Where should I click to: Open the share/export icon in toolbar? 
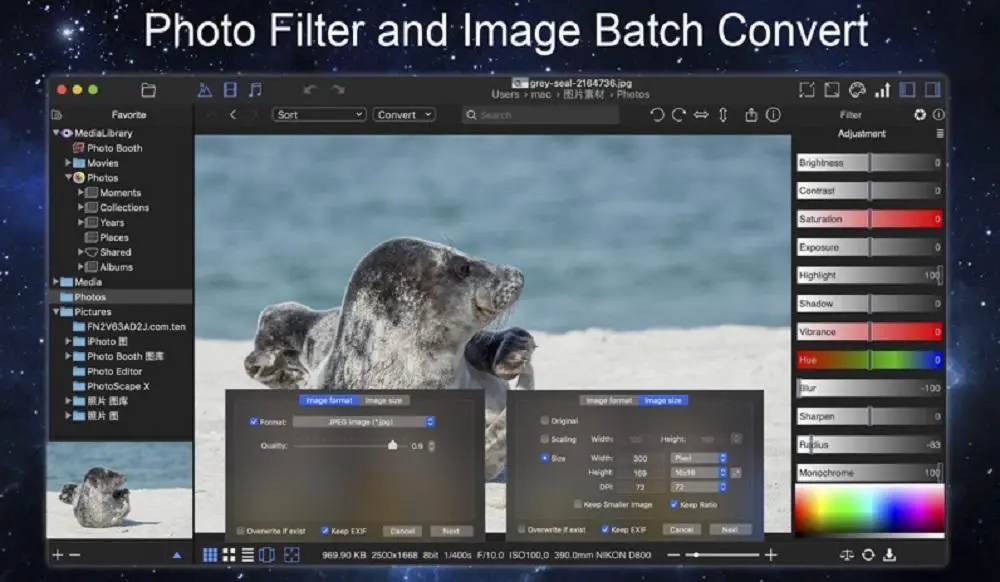(x=751, y=115)
